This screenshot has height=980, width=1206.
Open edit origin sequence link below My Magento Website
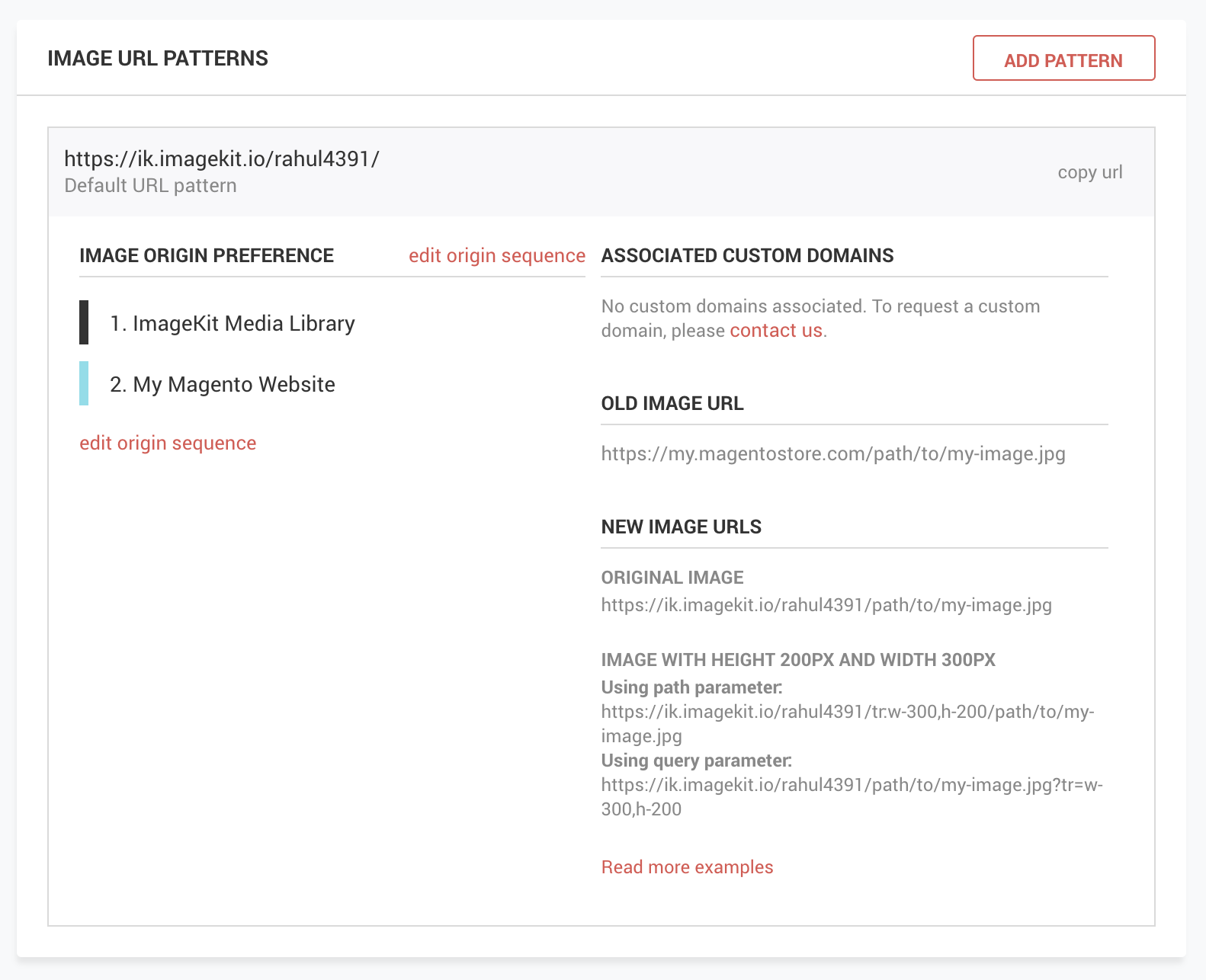coord(168,443)
